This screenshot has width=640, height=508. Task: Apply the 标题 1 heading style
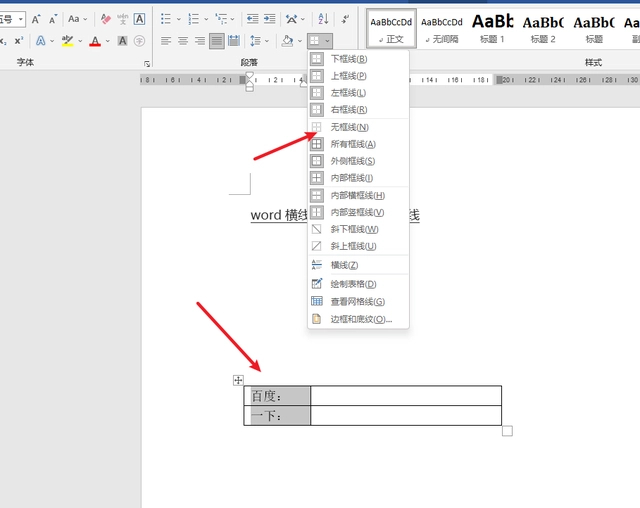pyautogui.click(x=491, y=26)
